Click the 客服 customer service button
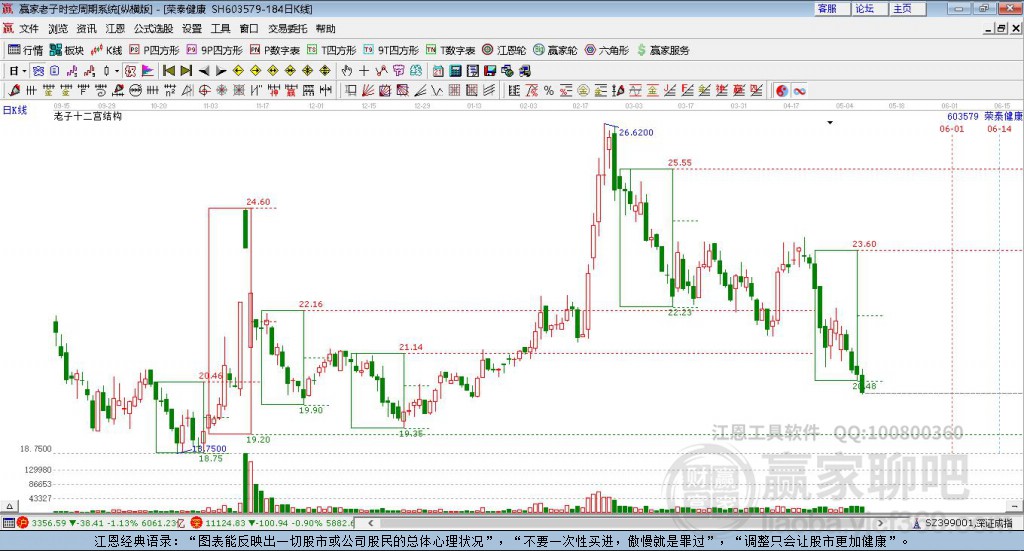Image resolution: width=1024 pixels, height=551 pixels. 832,8
